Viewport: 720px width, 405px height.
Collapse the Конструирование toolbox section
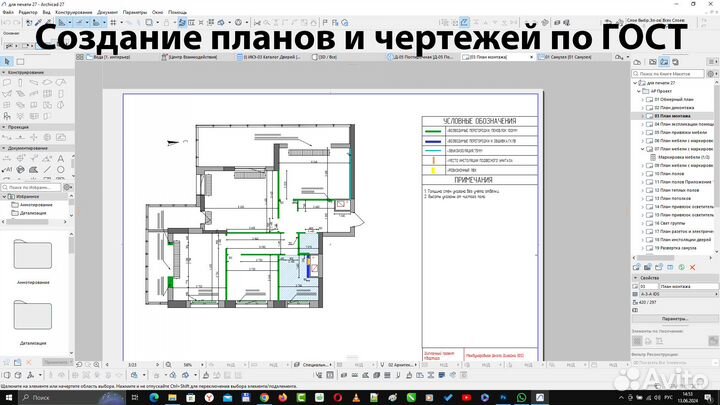(4, 73)
